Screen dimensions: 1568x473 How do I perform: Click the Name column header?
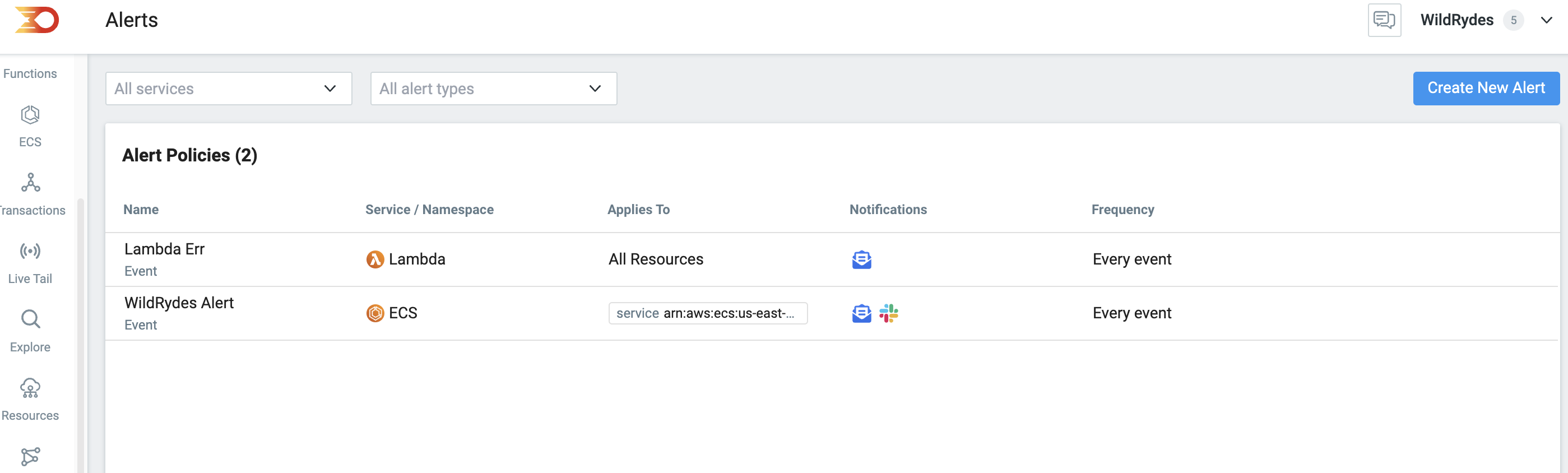(x=141, y=210)
